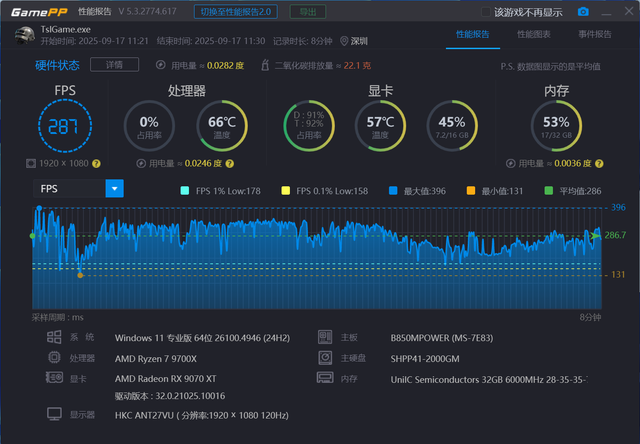This screenshot has height=444, width=640.
Task: Click the processor chip icon in specs
Action: click(x=54, y=357)
